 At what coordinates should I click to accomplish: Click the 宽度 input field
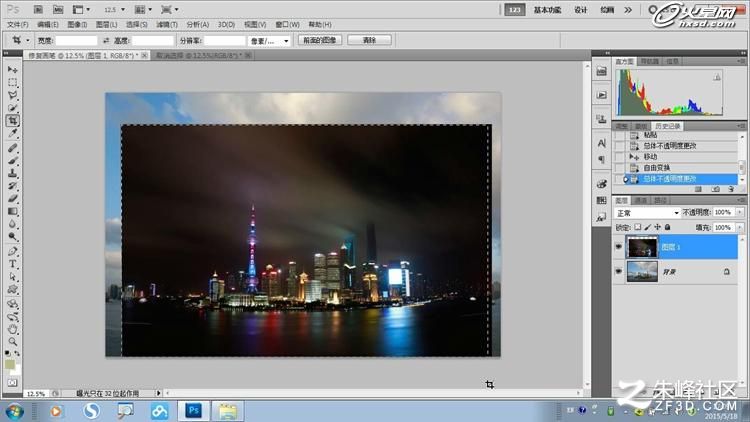point(76,41)
